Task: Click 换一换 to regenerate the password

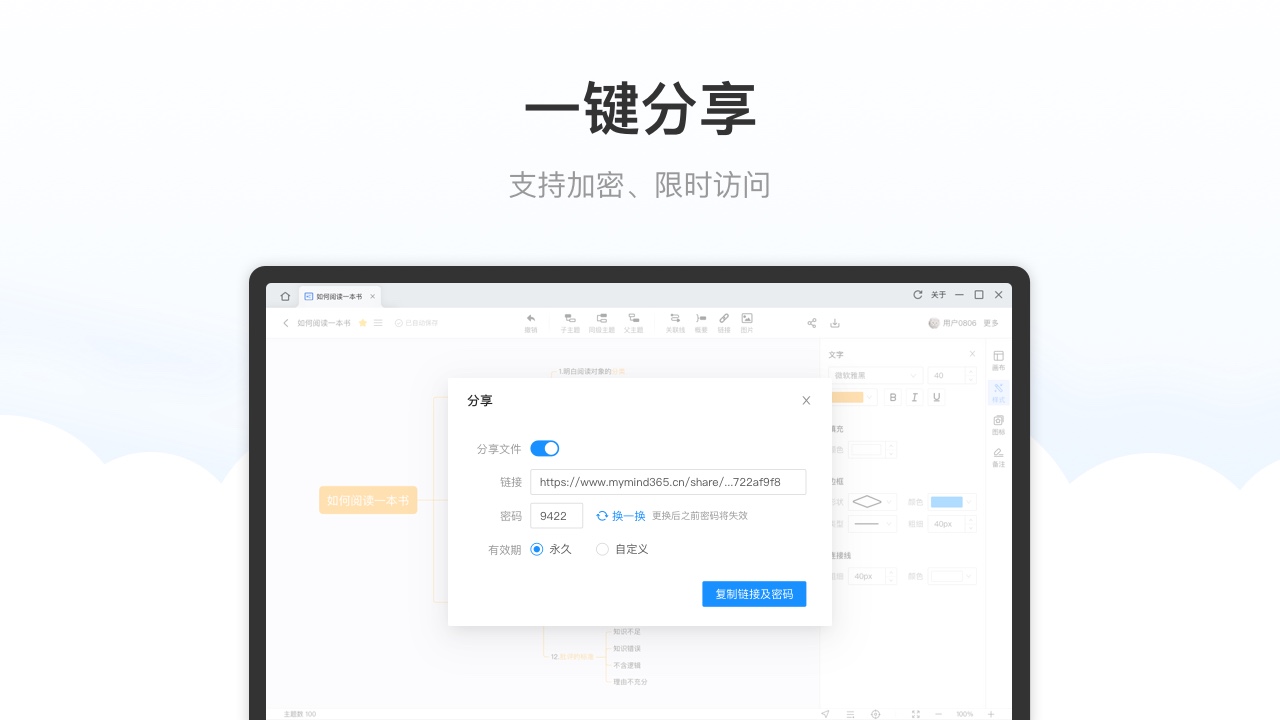Action: (621, 516)
